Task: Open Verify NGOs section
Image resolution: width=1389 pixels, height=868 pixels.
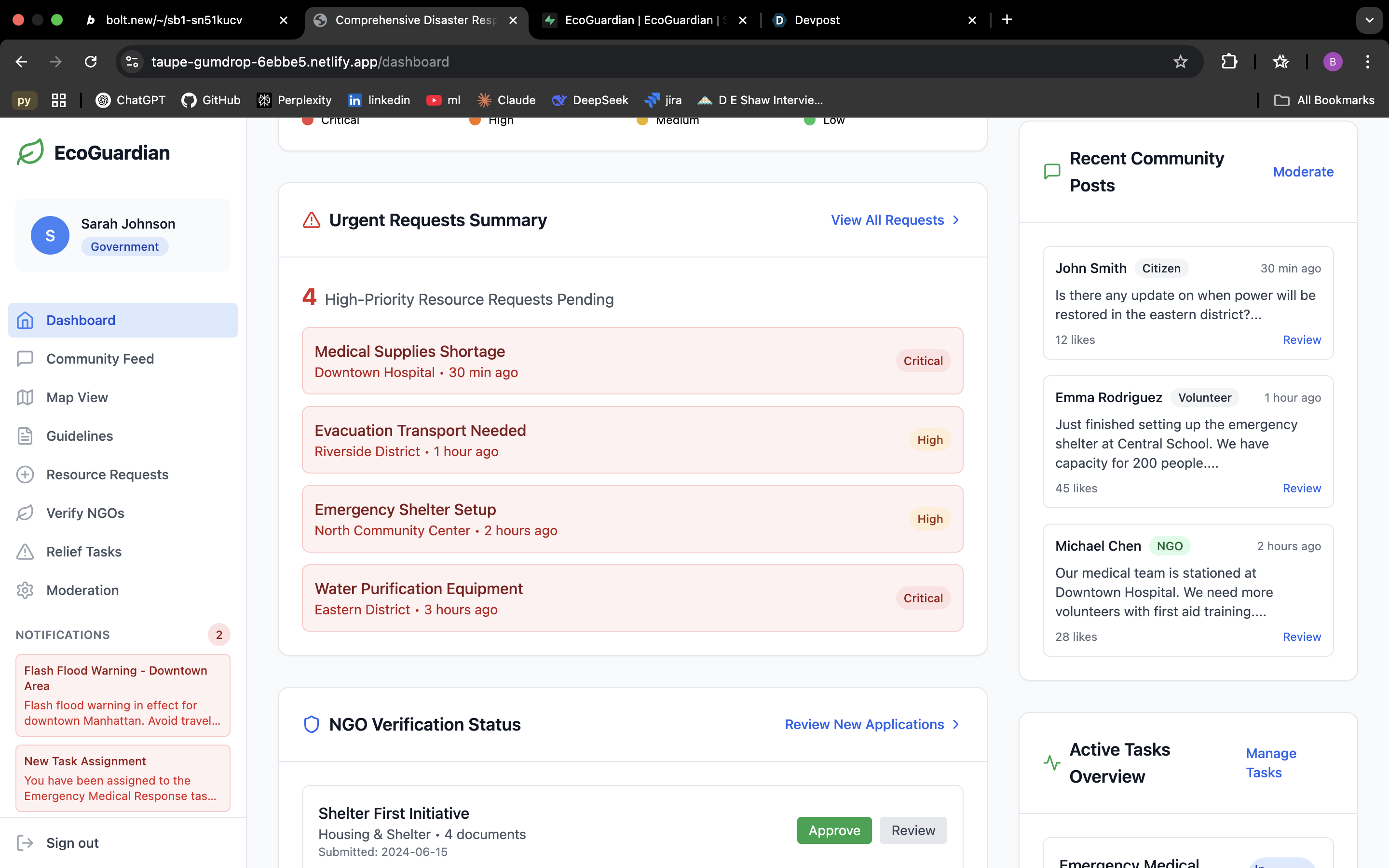Action: (x=85, y=513)
